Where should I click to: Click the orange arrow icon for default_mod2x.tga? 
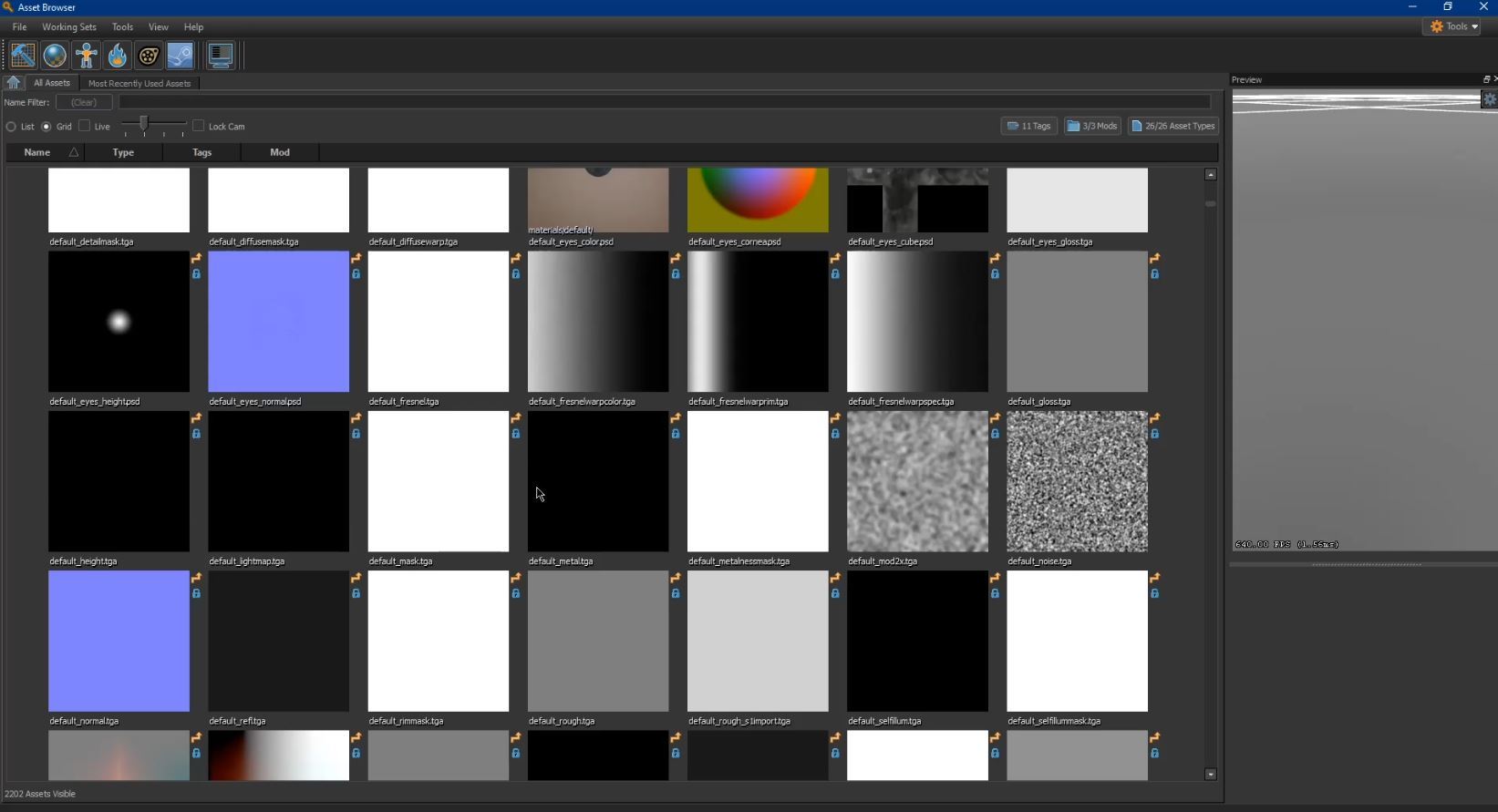click(995, 418)
